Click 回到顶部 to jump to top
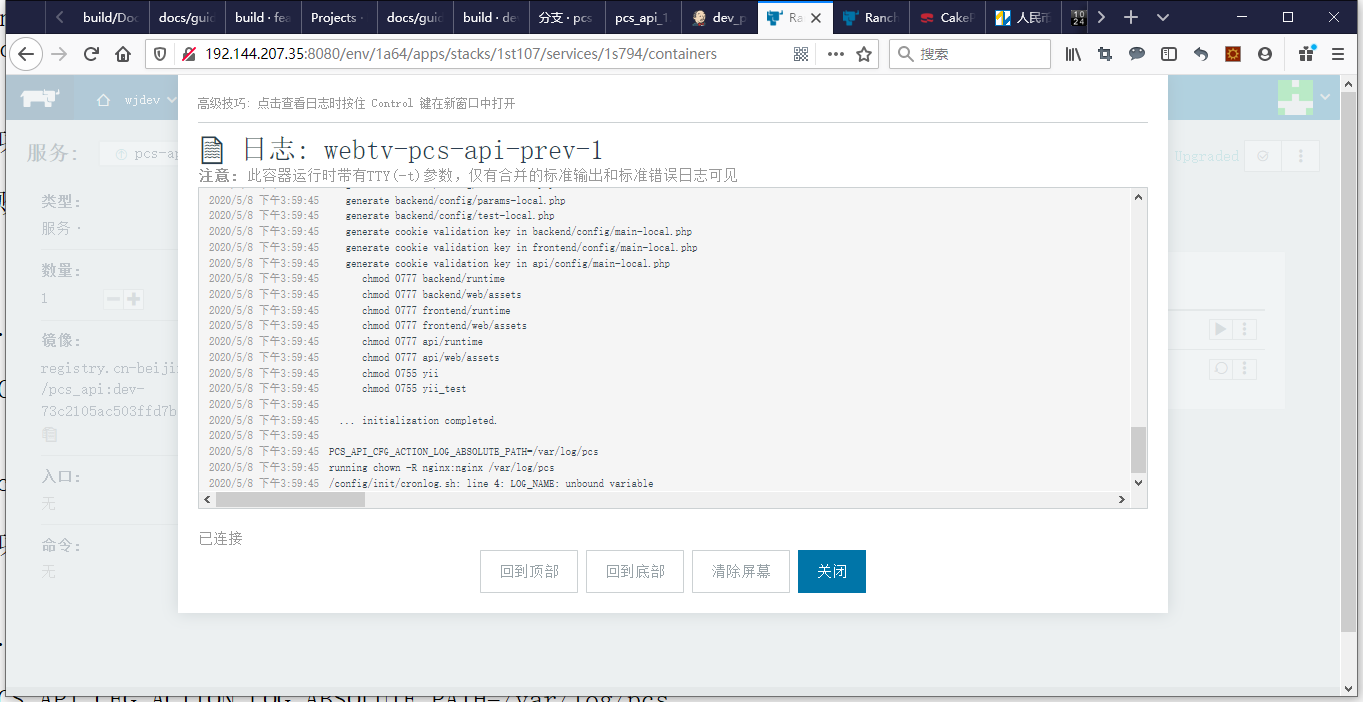 click(x=529, y=571)
